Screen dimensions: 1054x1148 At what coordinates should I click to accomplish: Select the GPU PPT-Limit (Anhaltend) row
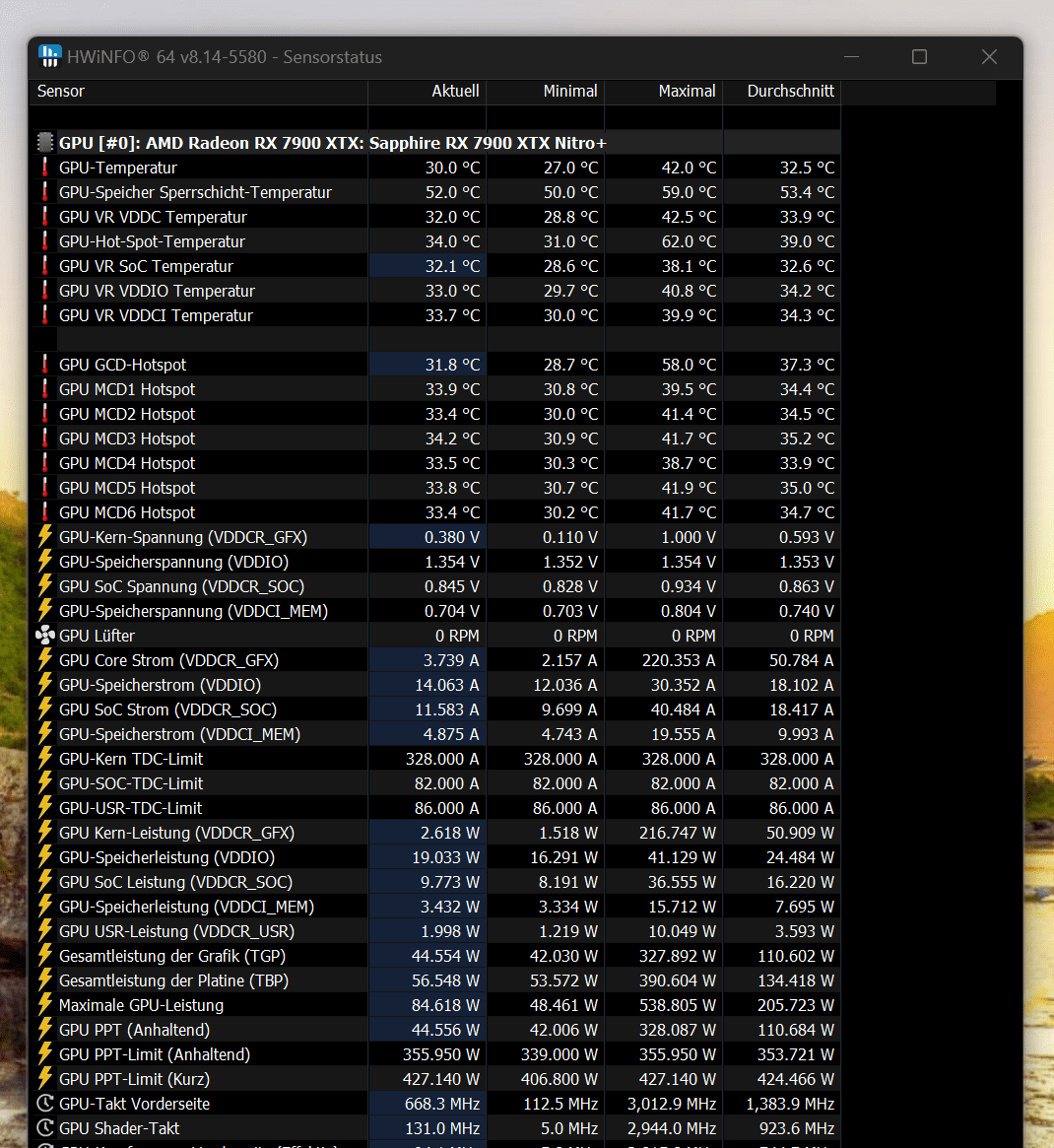point(435,1054)
